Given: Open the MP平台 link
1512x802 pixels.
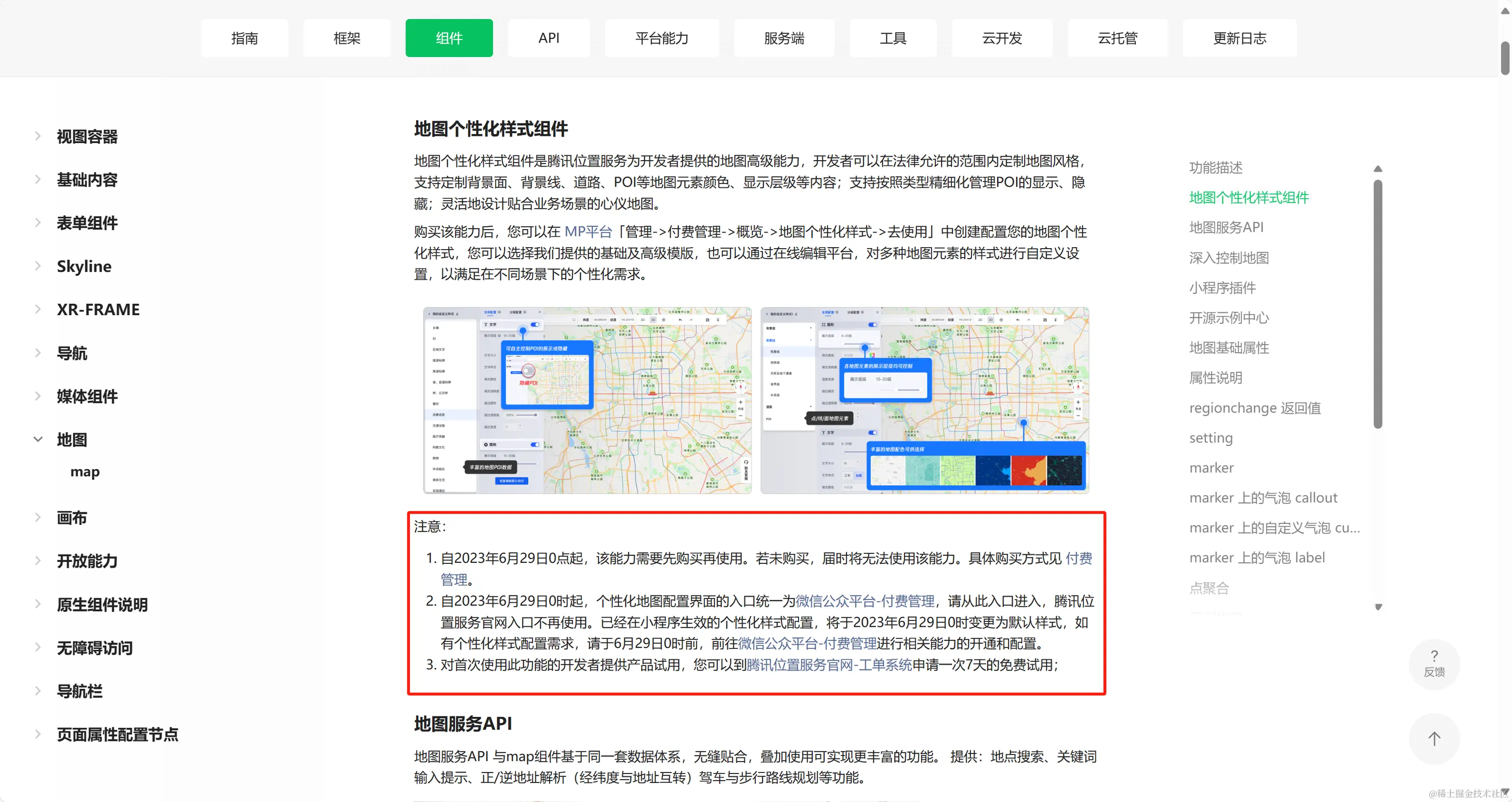Looking at the screenshot, I should click(588, 231).
